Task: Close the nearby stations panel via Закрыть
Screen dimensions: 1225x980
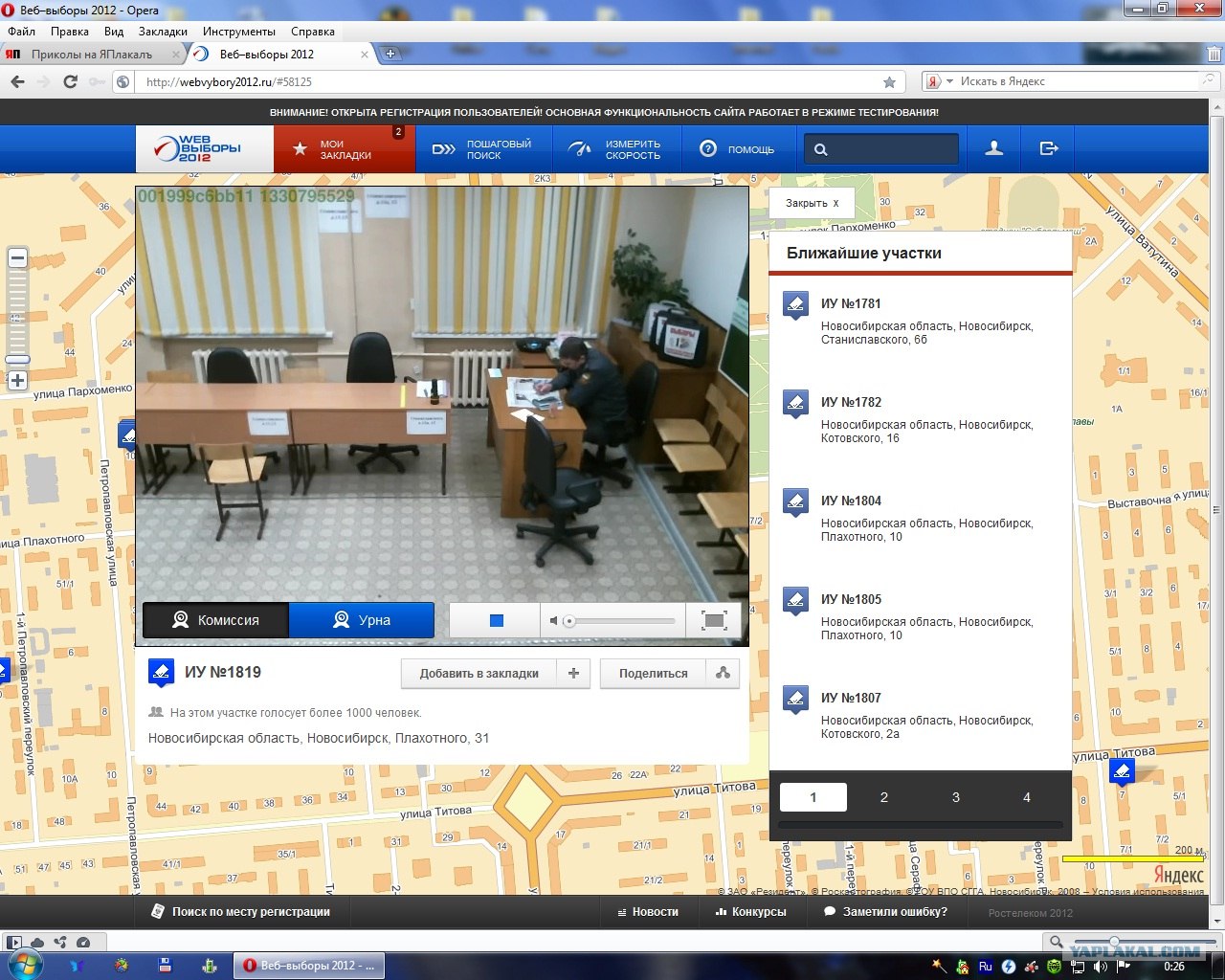Action: (x=812, y=203)
